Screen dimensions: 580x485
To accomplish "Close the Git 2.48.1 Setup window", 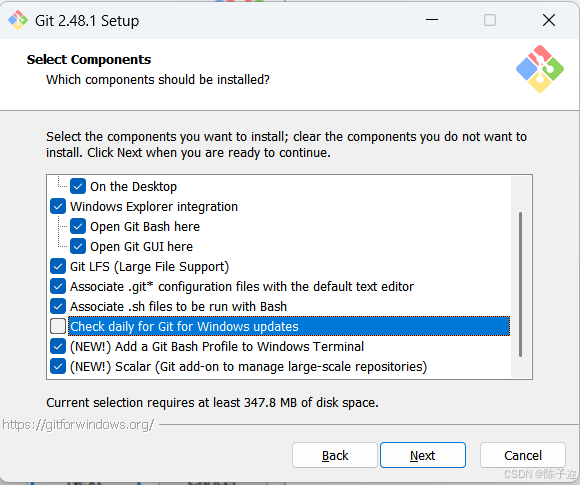I will point(549,20).
